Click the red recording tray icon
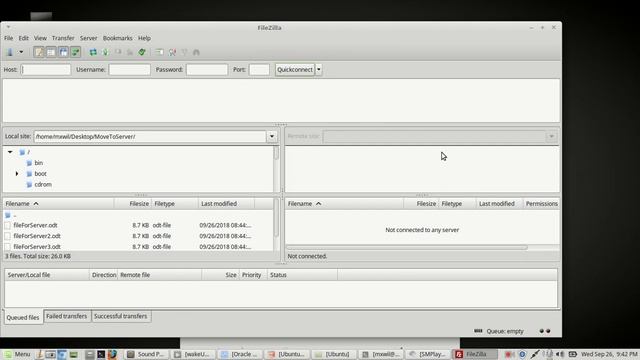640x360 pixels. pos(509,354)
